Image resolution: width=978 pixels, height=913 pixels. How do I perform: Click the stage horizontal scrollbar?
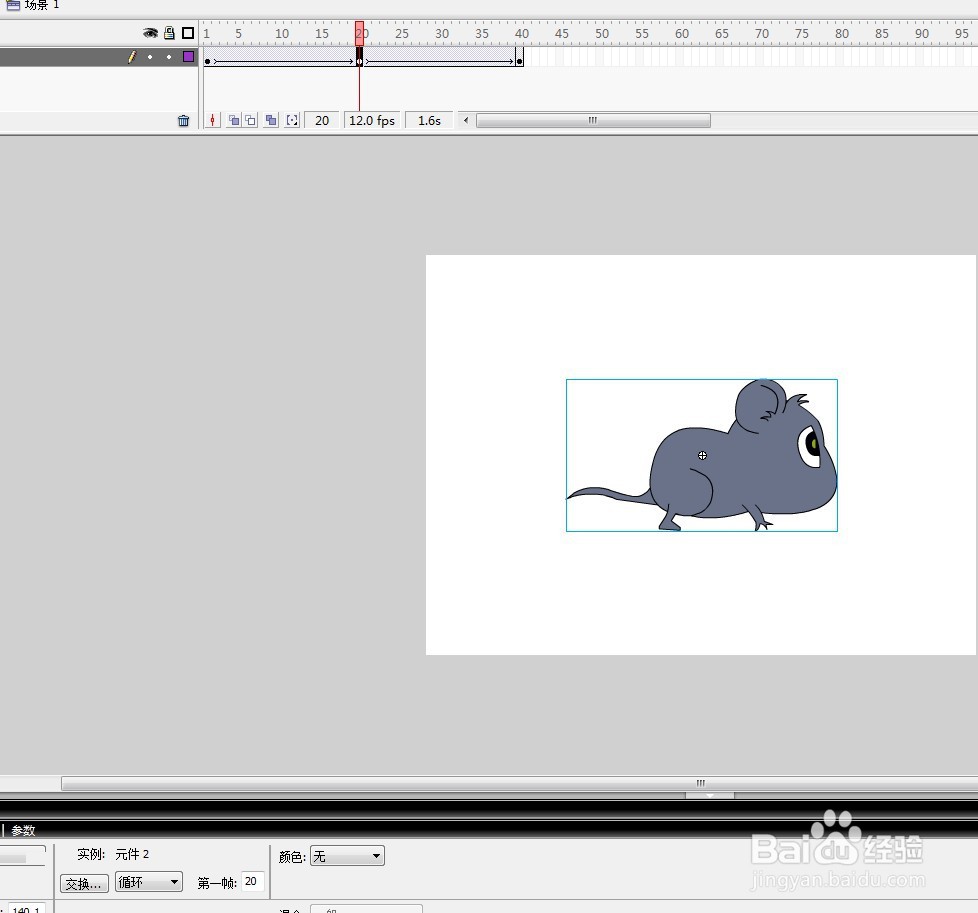[519, 783]
